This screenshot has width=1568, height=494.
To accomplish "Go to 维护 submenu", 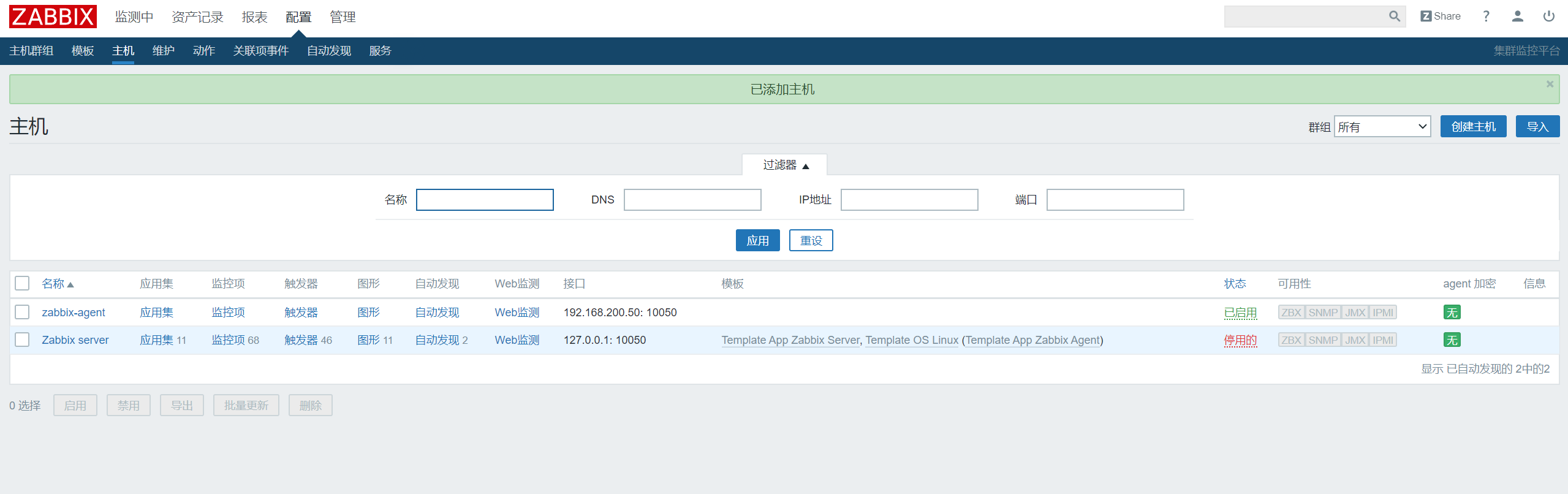I will tap(164, 51).
